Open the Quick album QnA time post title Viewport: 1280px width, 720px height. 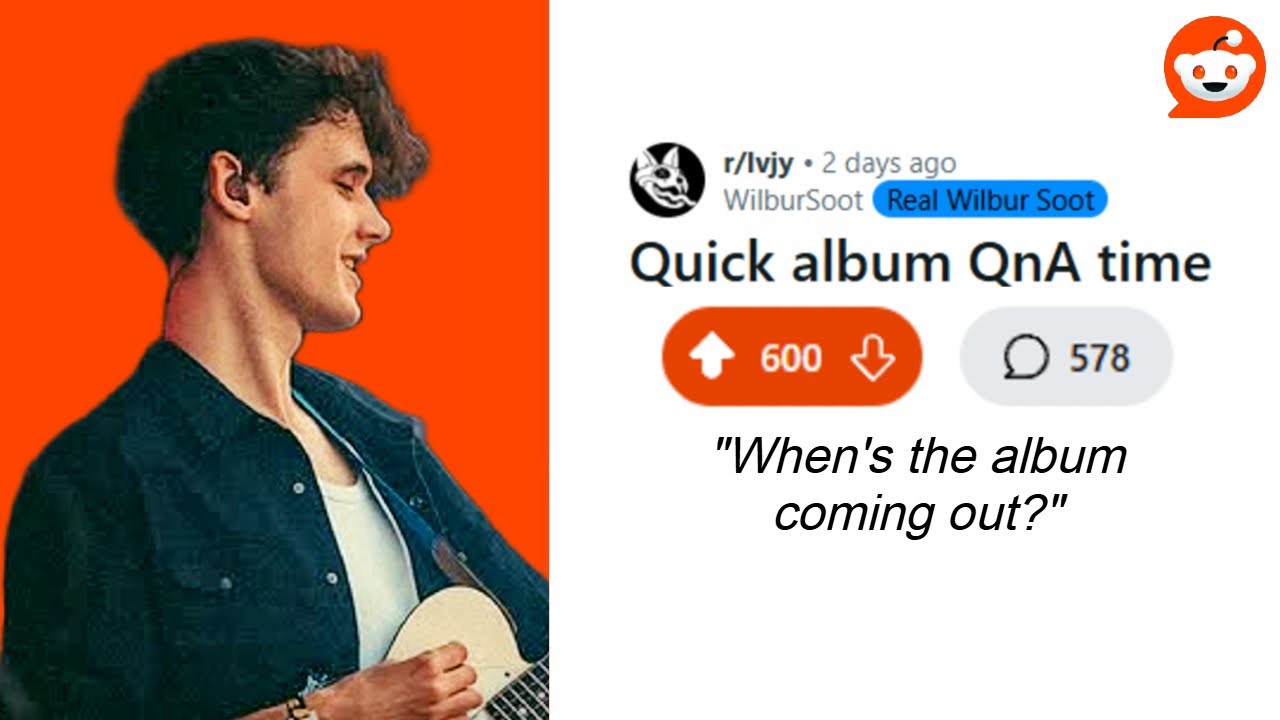click(920, 263)
